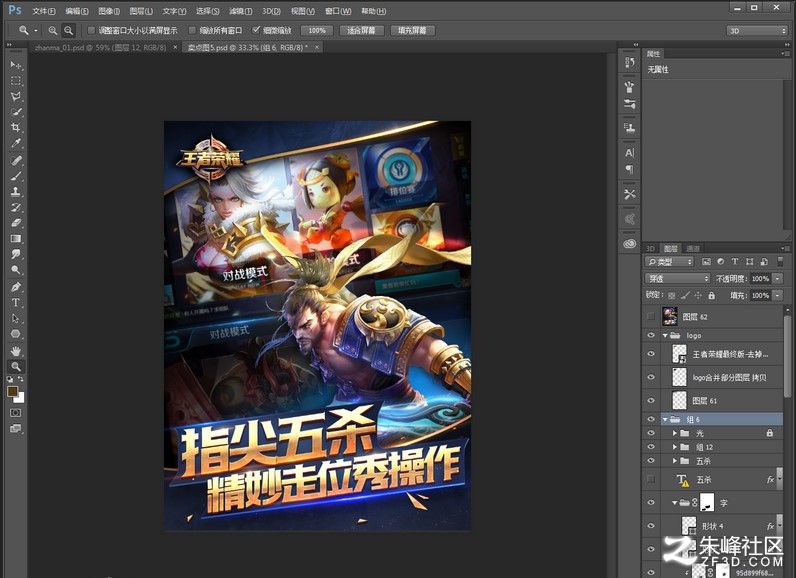Hide 形状 4 layer visibility
This screenshot has height=578, width=796.
coord(651,526)
